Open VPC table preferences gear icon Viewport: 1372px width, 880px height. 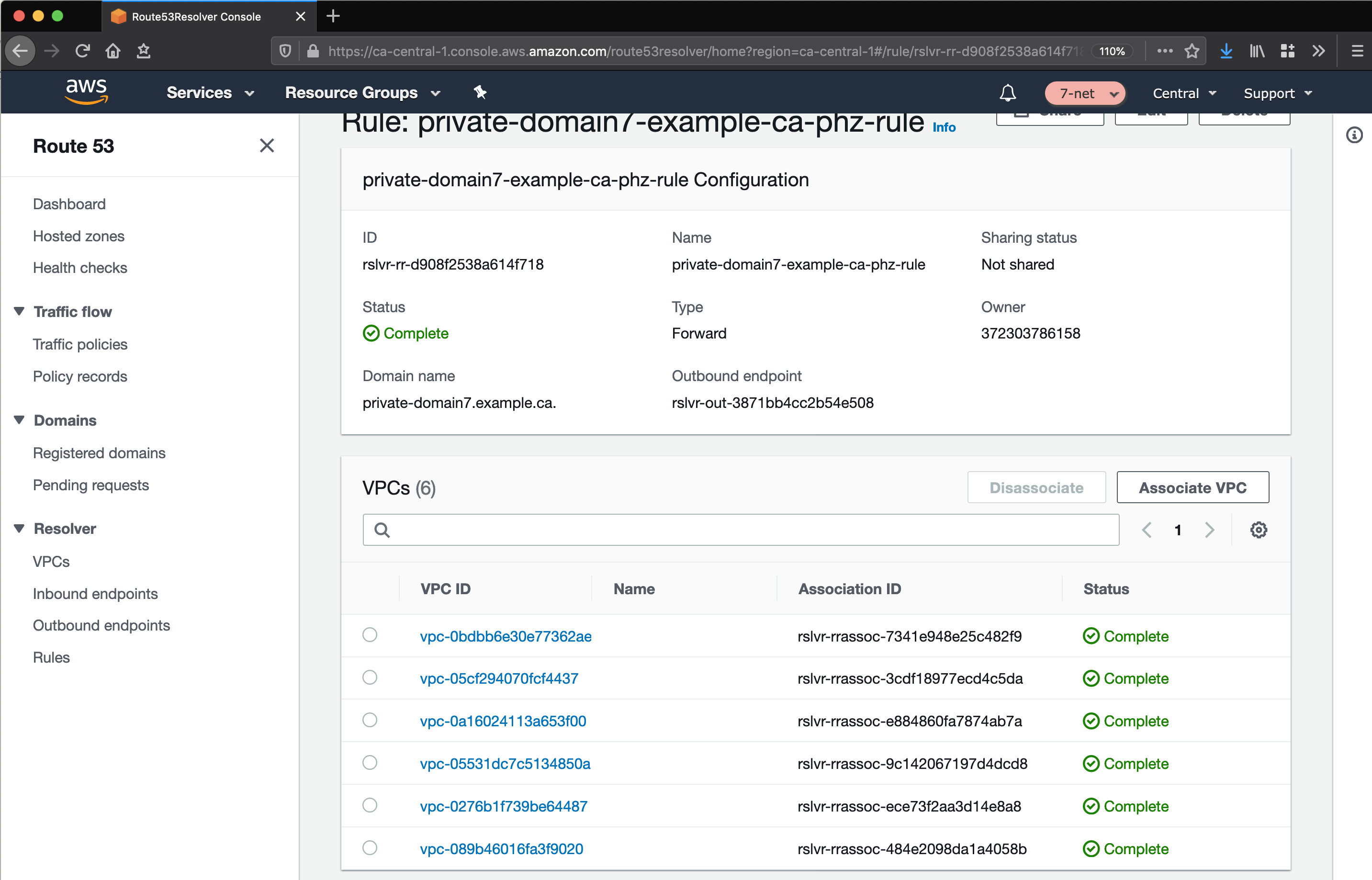1259,530
